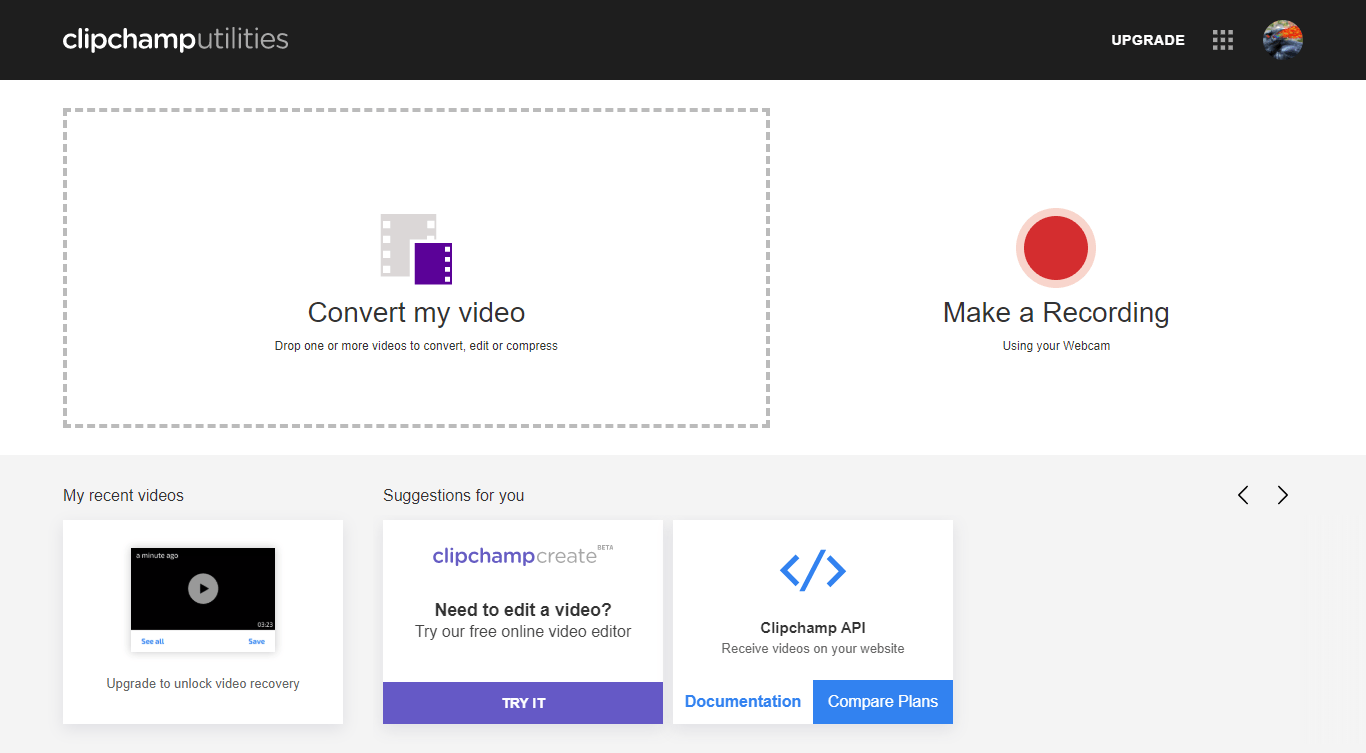Open the Documentation link
The image size is (1366, 753).
click(742, 702)
